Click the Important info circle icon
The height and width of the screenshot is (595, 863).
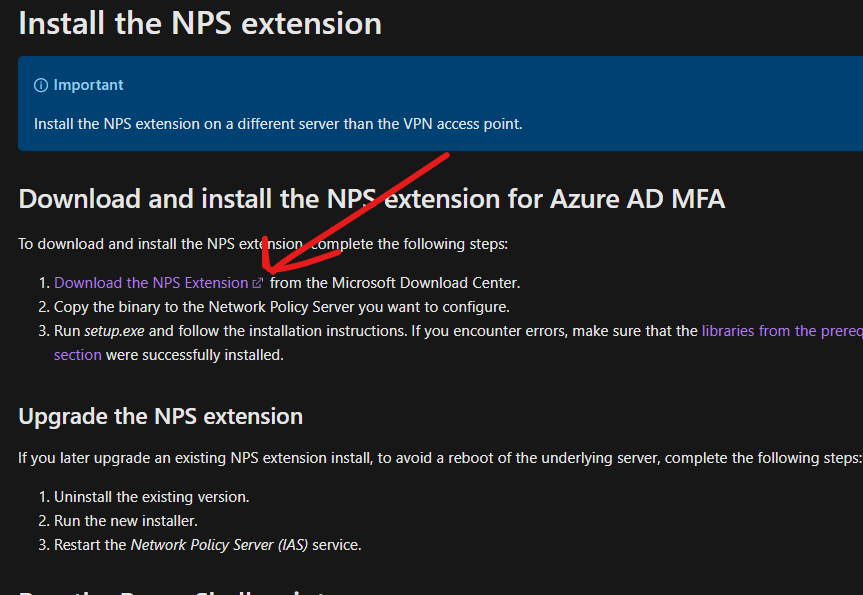click(41, 85)
